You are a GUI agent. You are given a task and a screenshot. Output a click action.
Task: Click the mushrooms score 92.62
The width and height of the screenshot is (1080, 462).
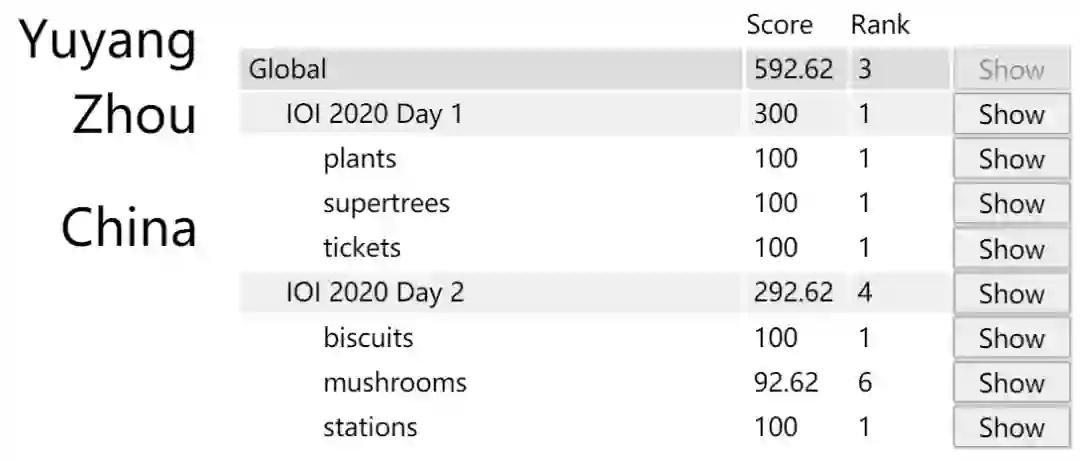tap(786, 383)
